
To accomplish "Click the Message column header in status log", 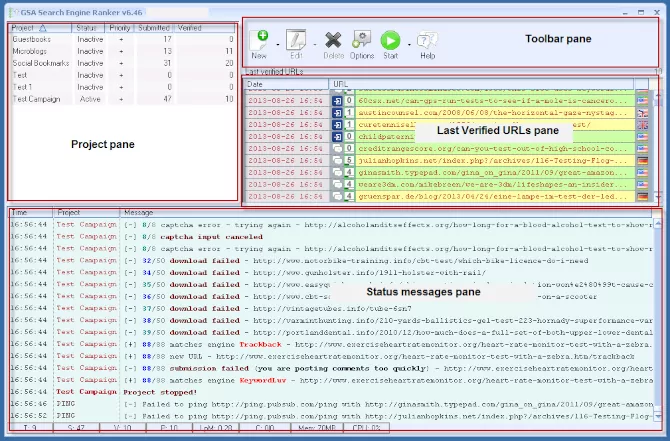I will [x=385, y=212].
